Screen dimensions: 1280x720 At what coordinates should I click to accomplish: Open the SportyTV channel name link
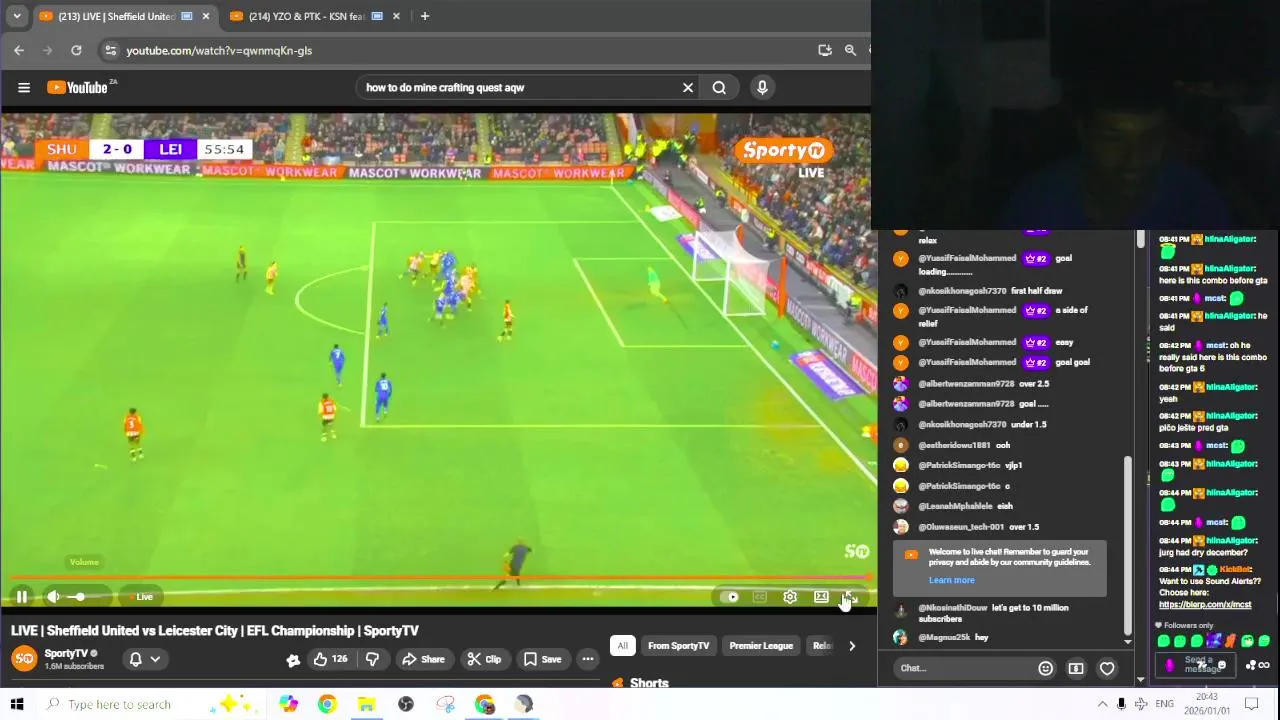66,653
